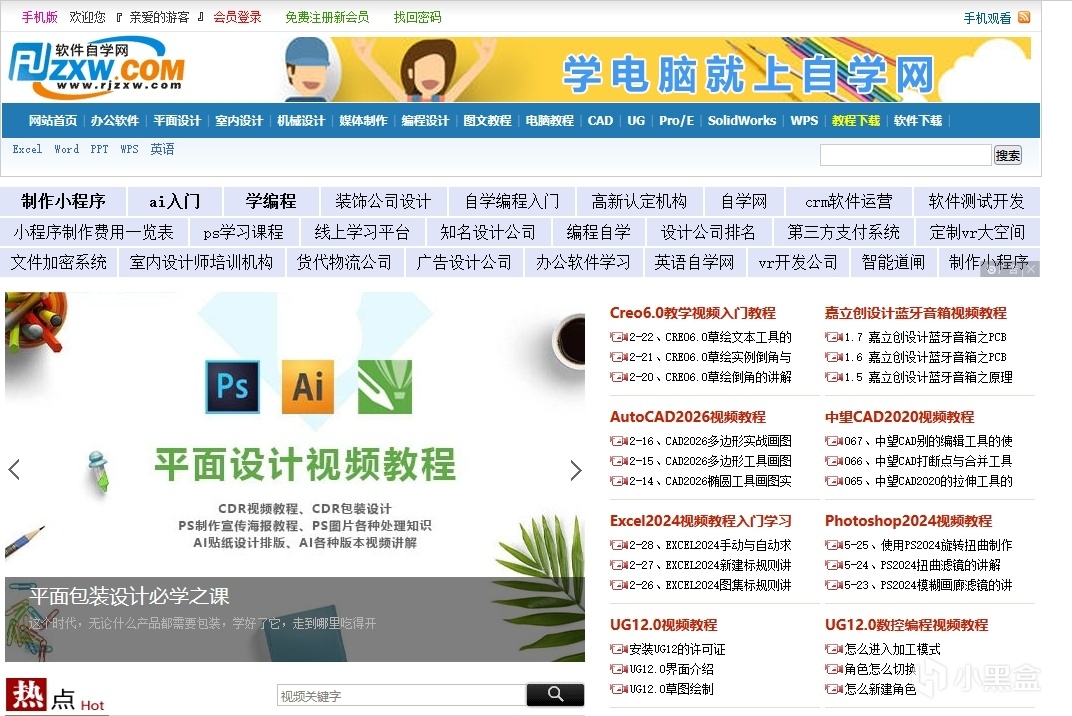
Task: Click 1.5 嘉立创设计蓝牙音箱之原理 entry
Action: pyautogui.click(x=928, y=377)
